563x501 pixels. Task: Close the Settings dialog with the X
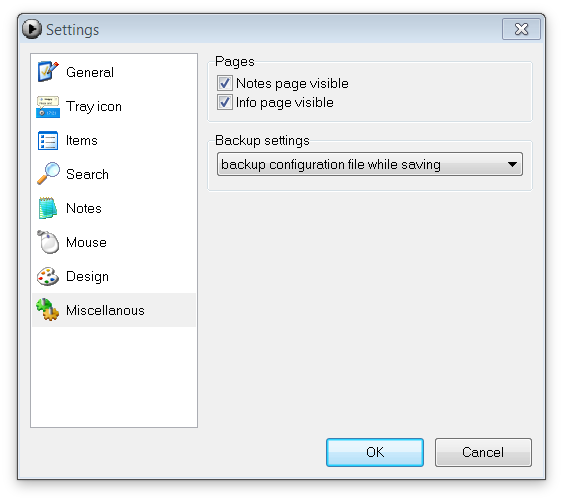coord(521,29)
